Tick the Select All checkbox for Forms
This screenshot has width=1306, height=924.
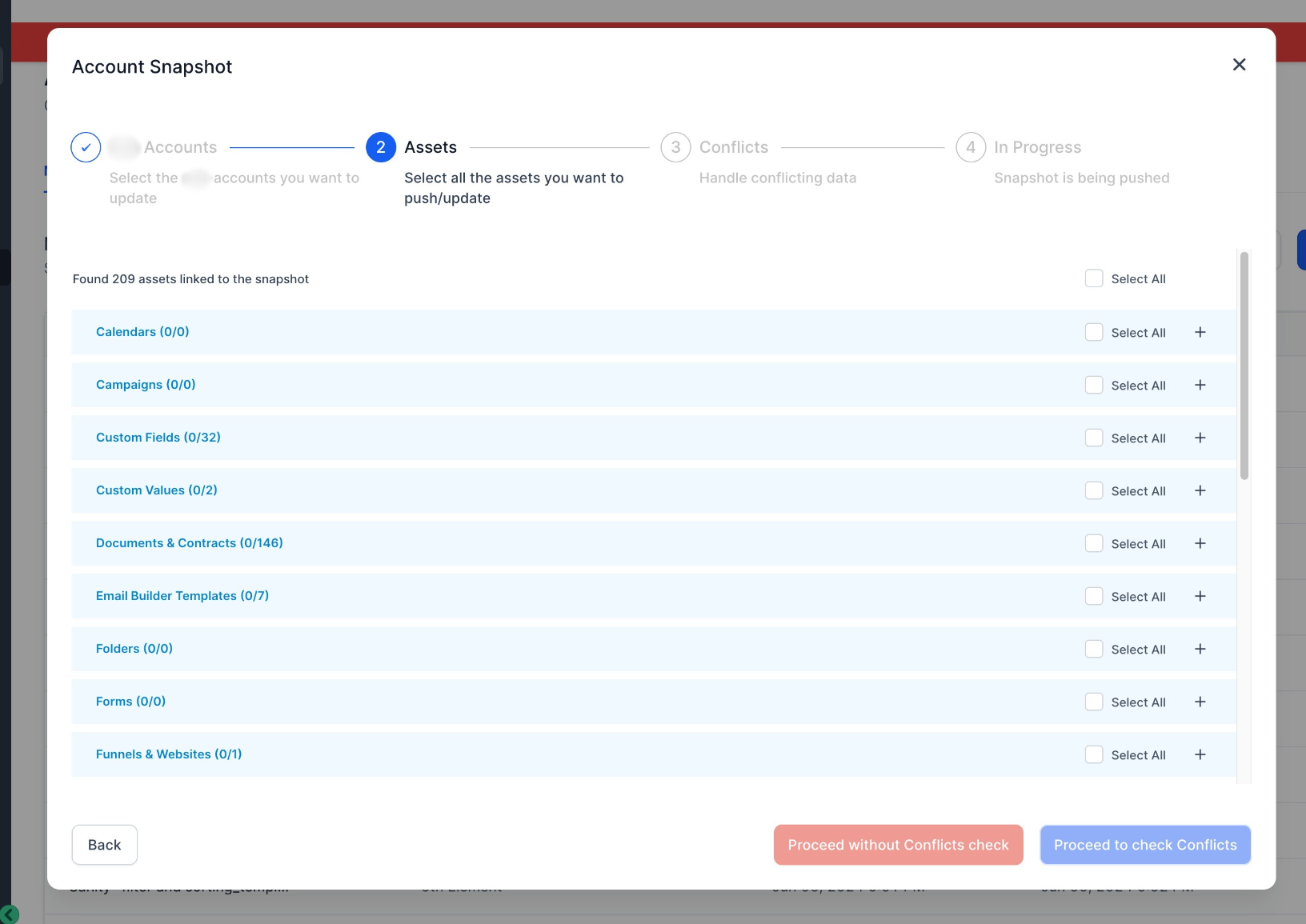coord(1094,702)
